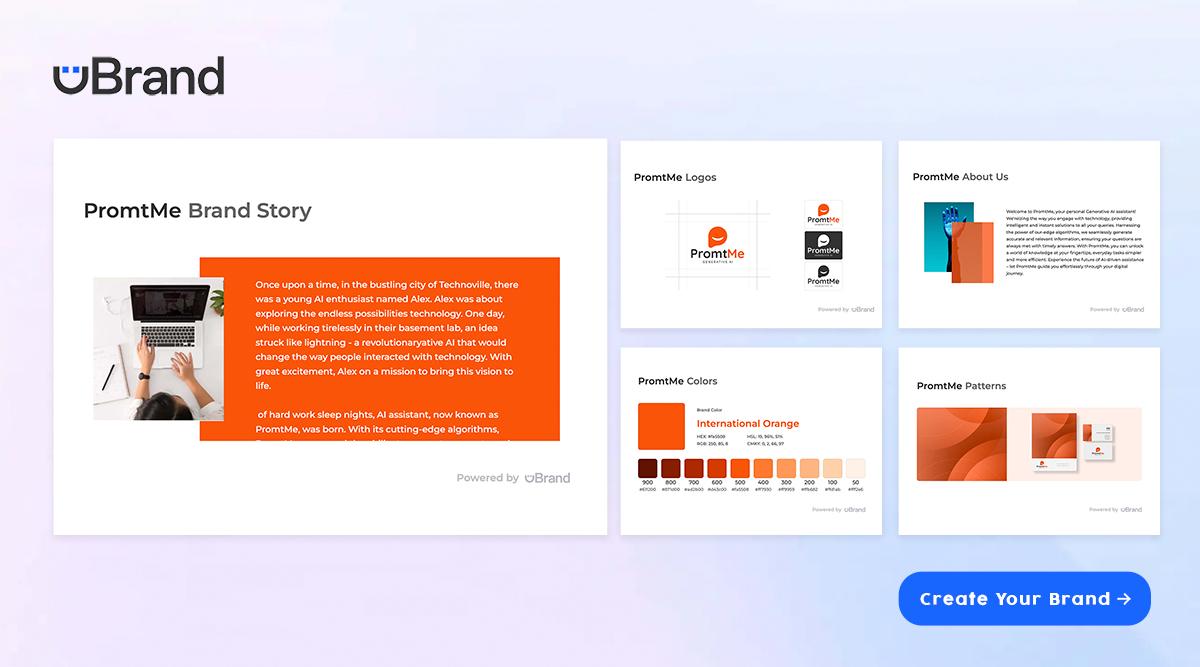Image resolution: width=1200 pixels, height=667 pixels.
Task: Choose the 300 shade color swatch
Action: [786, 468]
